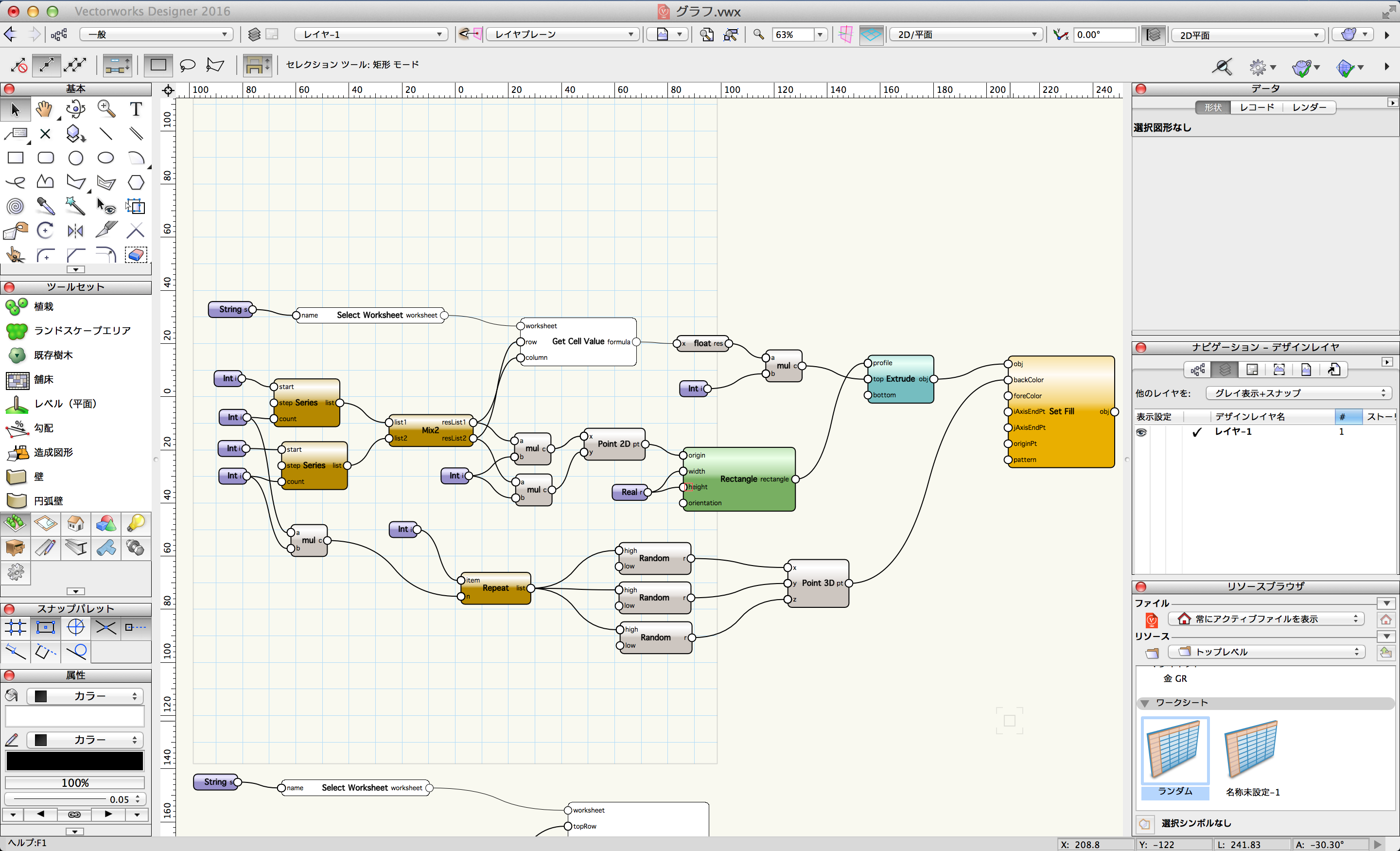
Task: Select the Rounded Rectangle tool
Action: 46,158
